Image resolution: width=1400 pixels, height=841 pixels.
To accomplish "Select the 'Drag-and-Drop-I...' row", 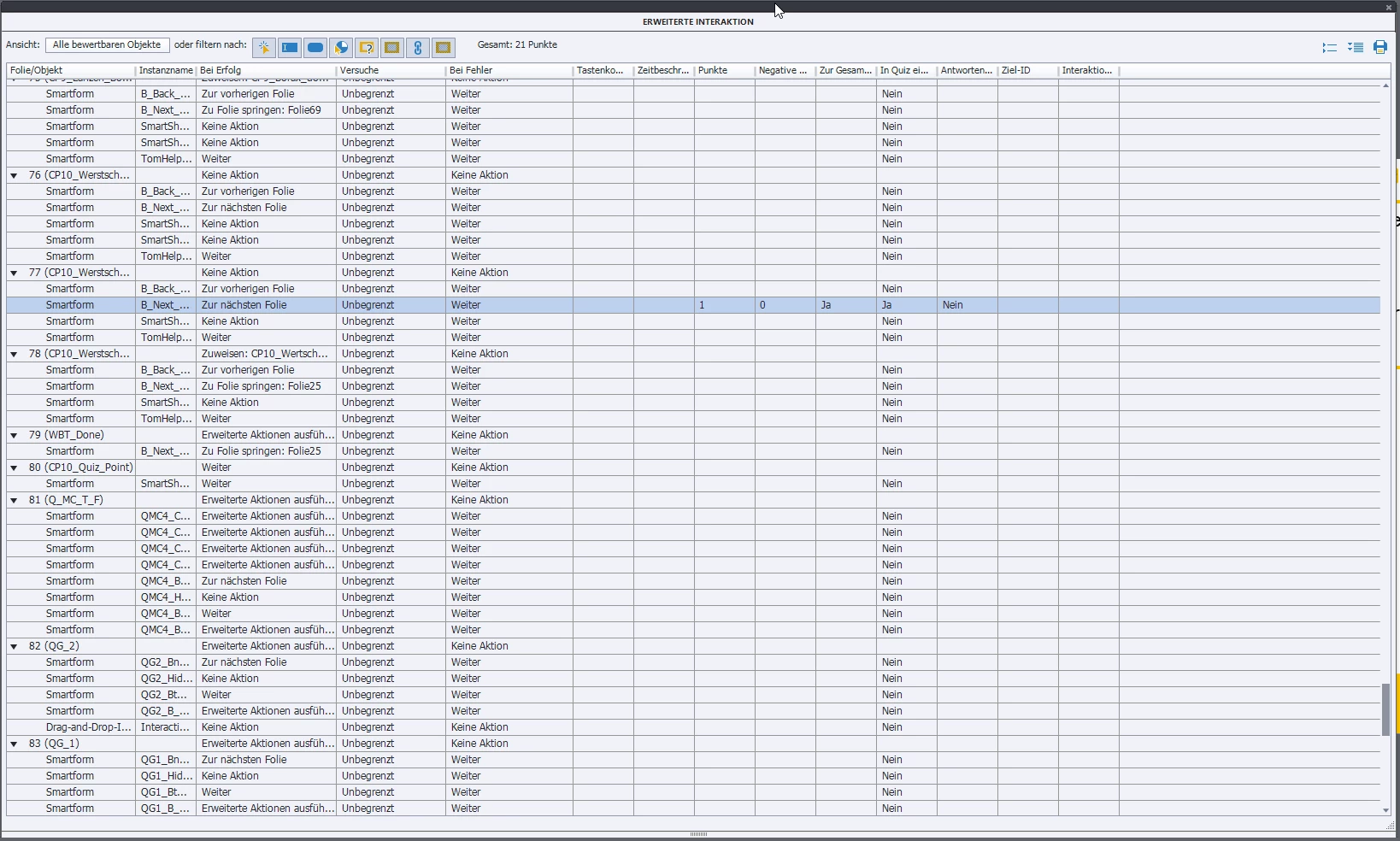I will point(693,727).
